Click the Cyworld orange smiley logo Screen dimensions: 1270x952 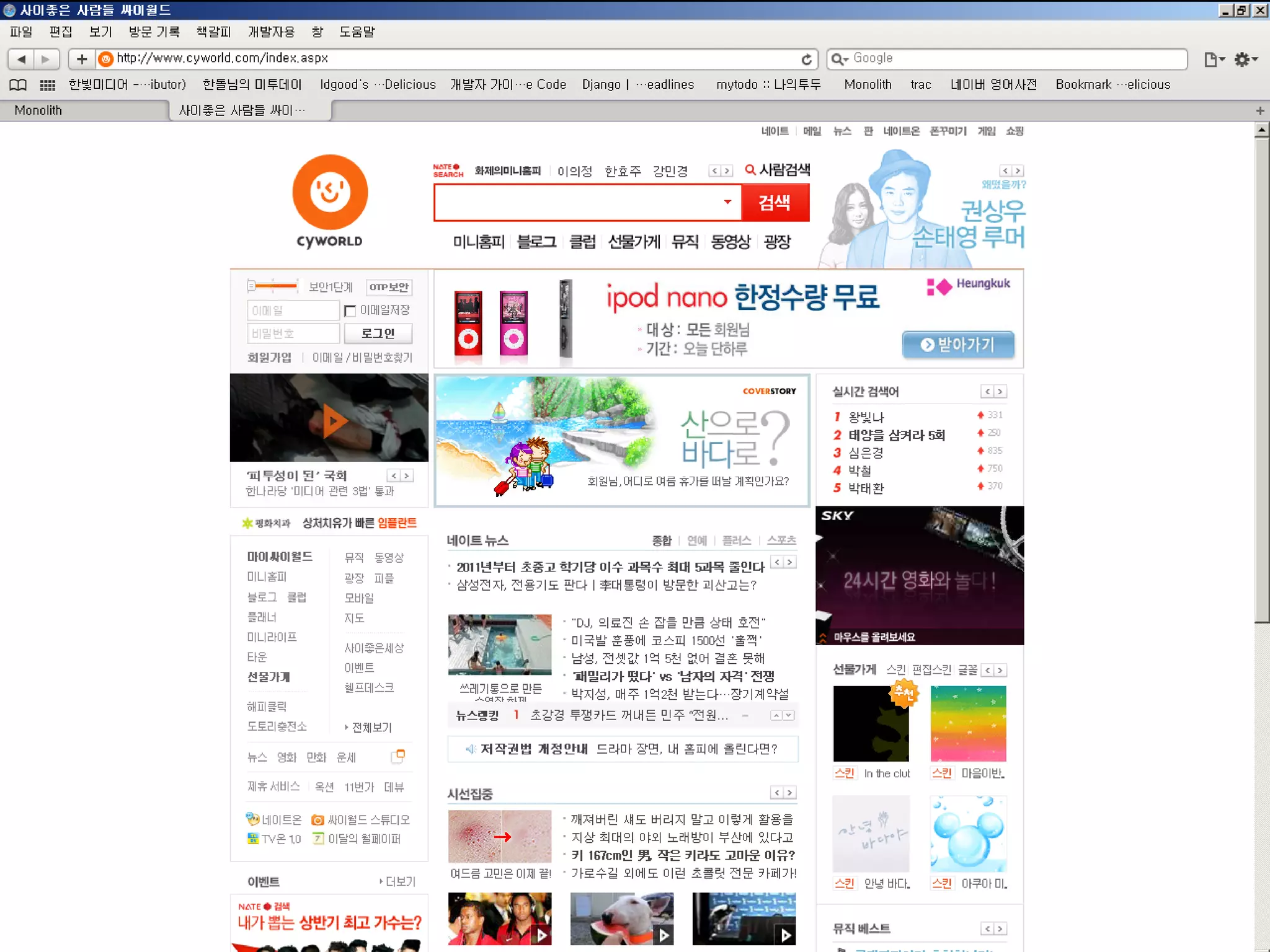pyautogui.click(x=330, y=192)
